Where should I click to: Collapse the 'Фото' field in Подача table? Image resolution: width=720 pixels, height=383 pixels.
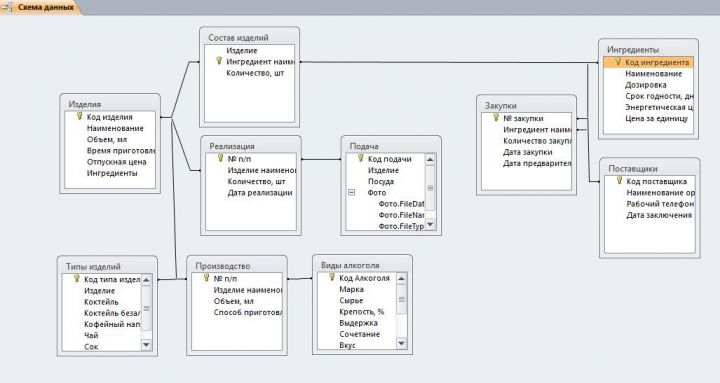pos(352,193)
